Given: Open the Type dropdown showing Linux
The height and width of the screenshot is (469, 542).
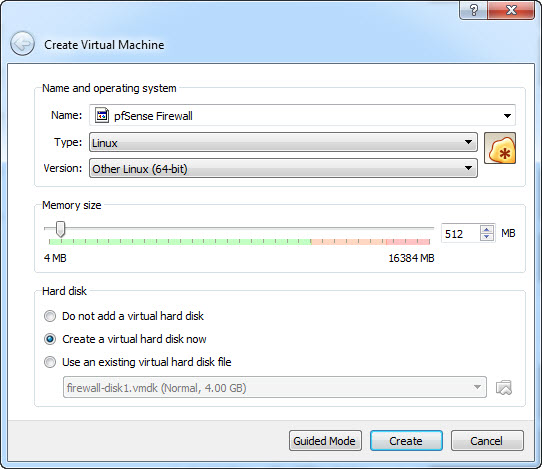Looking at the screenshot, I should (283, 142).
